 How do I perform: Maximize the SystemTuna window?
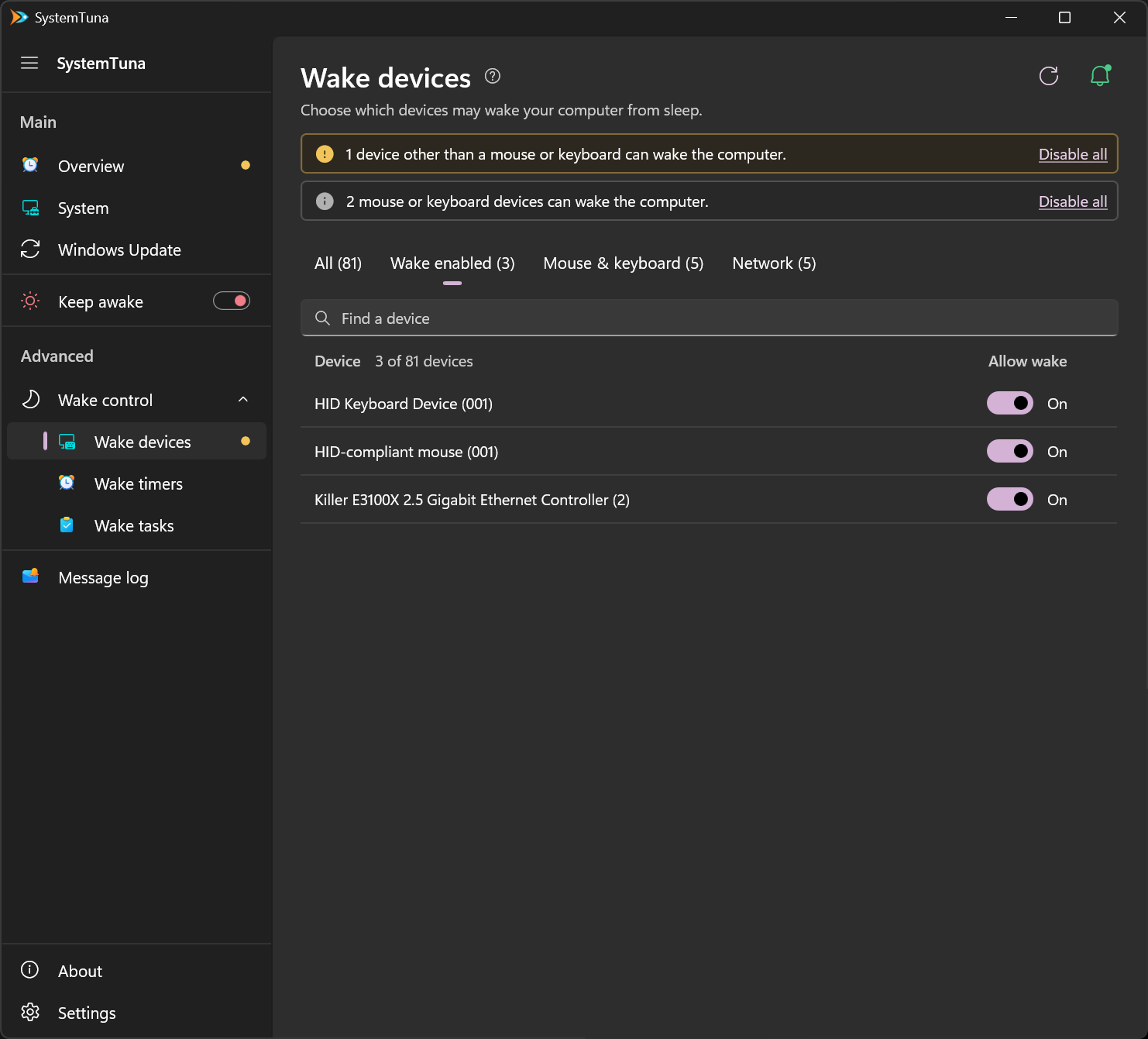tap(1064, 17)
